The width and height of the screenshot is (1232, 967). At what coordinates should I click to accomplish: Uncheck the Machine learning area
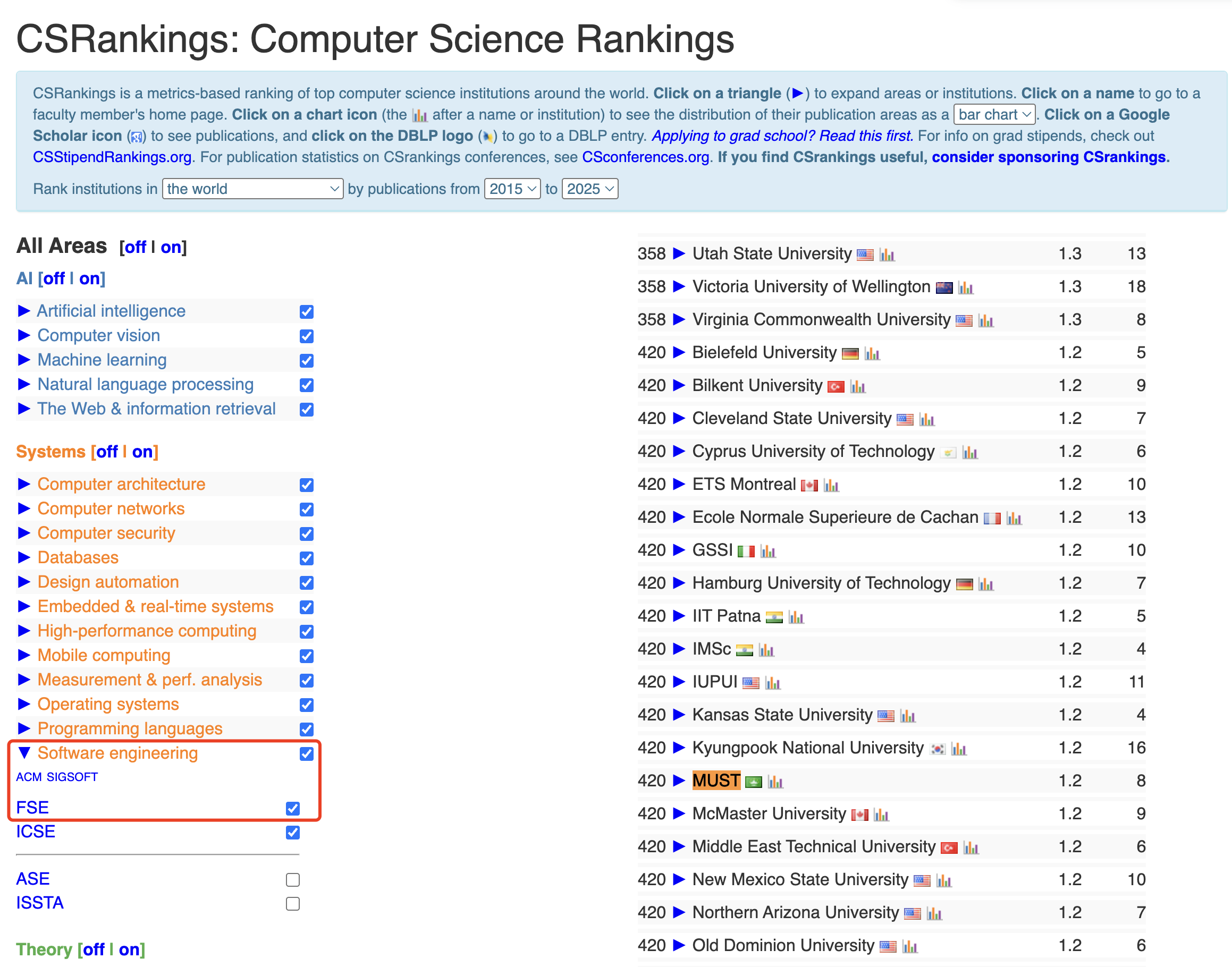[x=307, y=360]
